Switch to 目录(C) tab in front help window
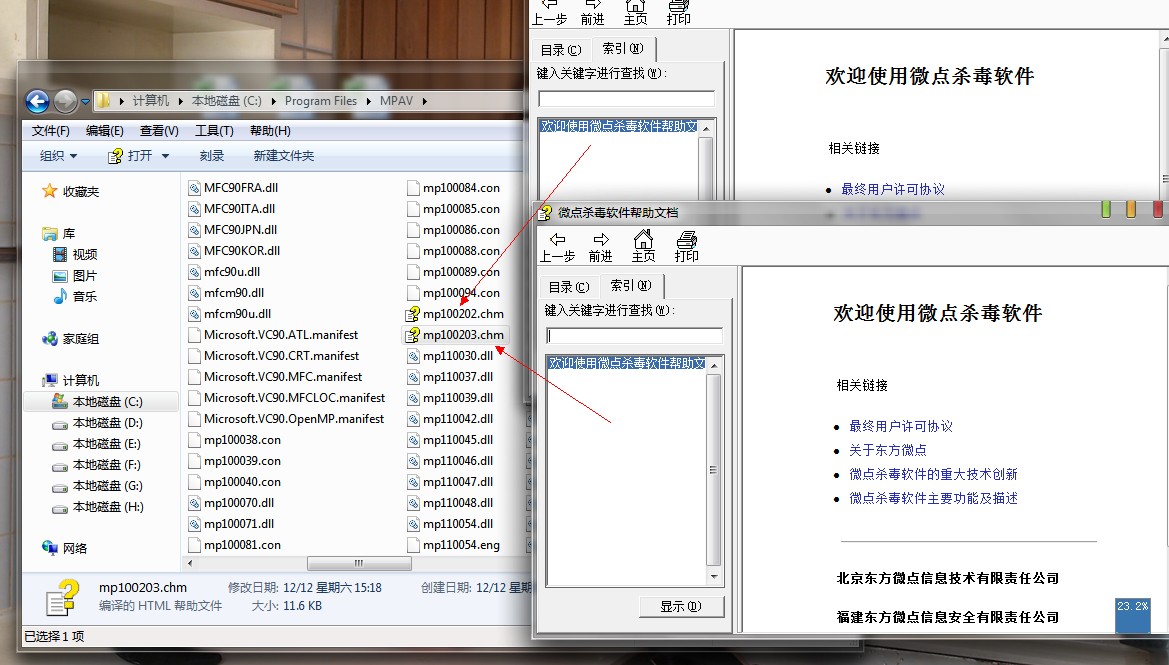The image size is (1169, 665). (x=569, y=287)
